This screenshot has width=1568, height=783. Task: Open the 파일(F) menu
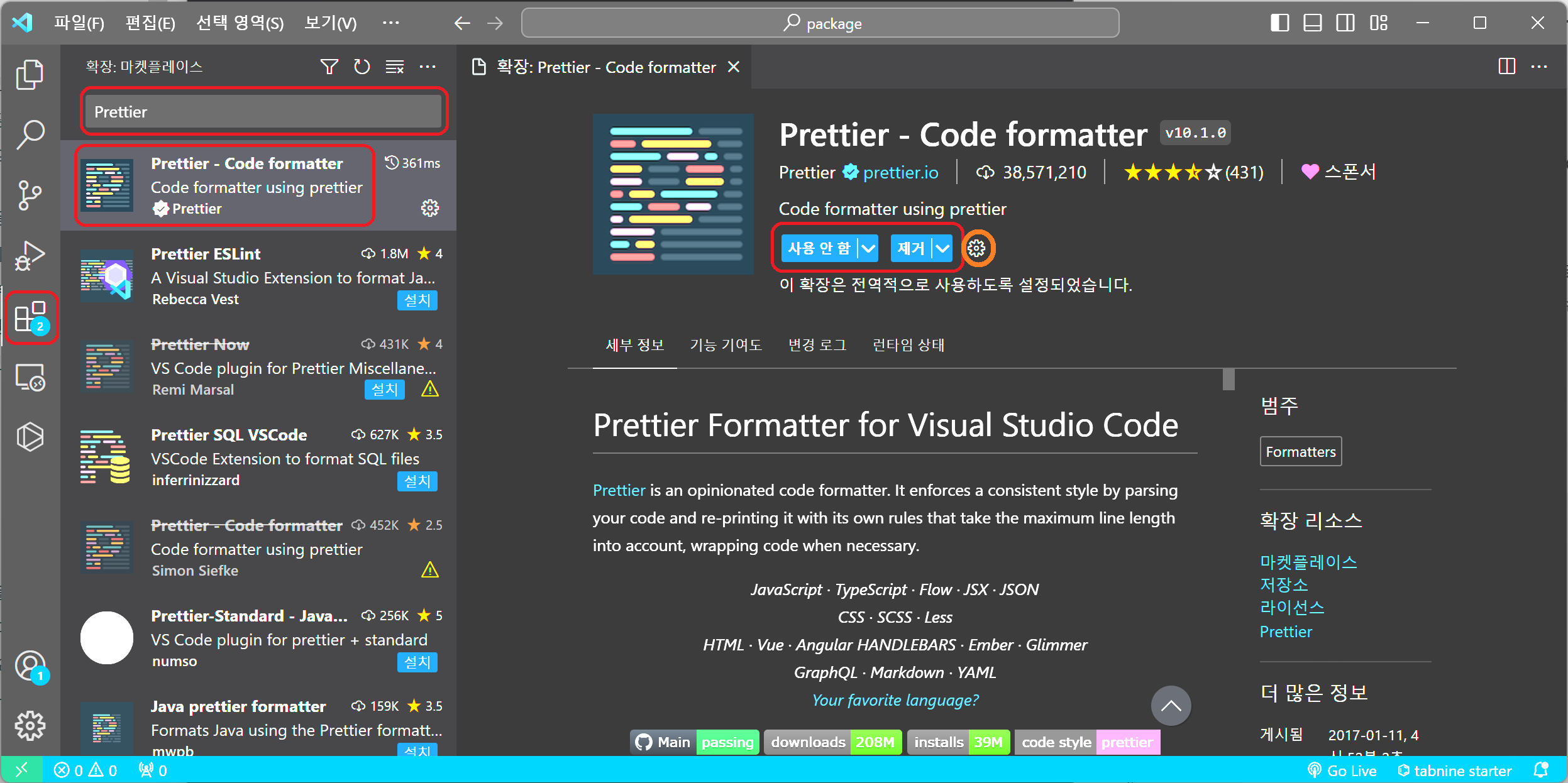[x=79, y=23]
